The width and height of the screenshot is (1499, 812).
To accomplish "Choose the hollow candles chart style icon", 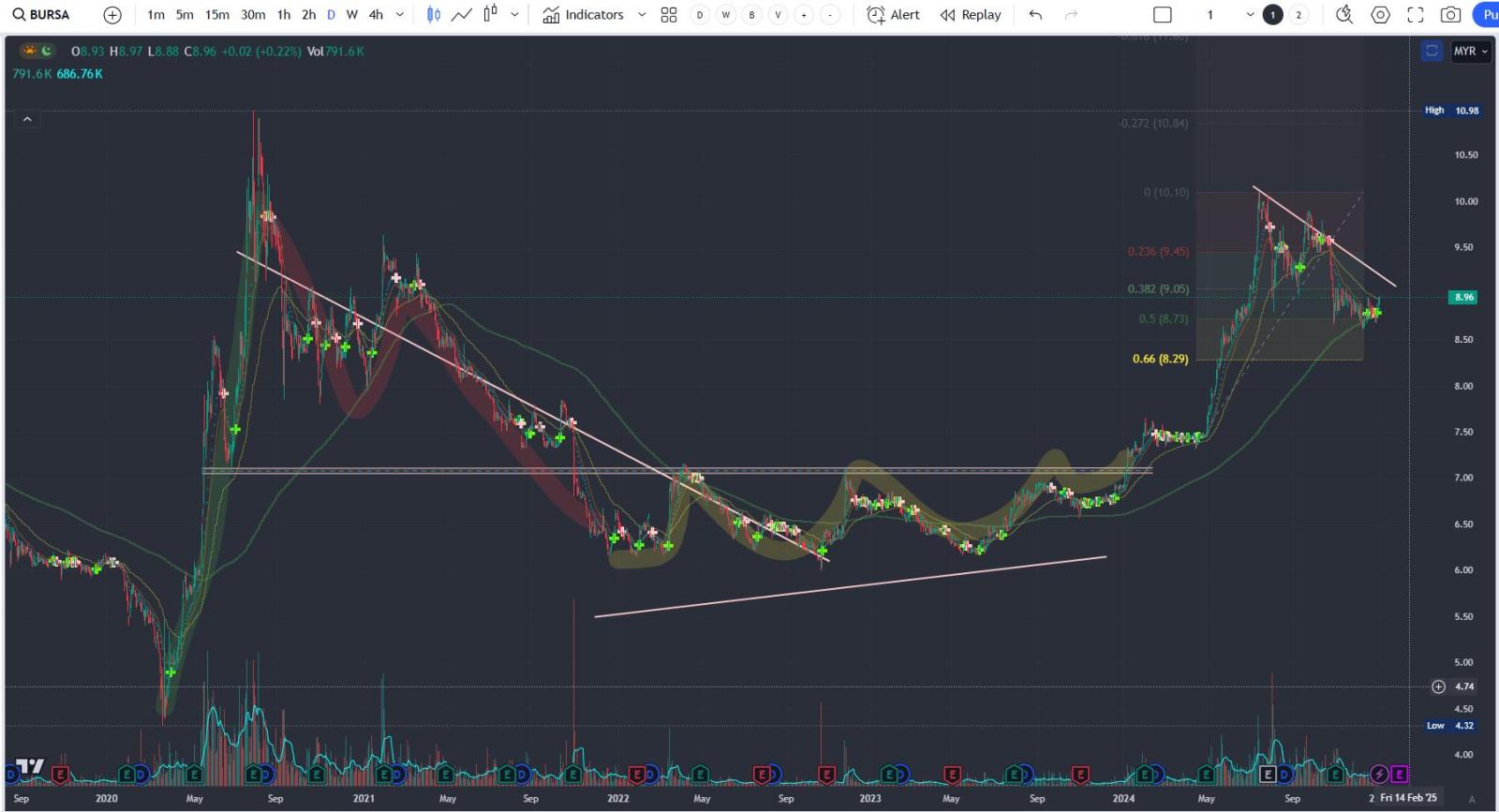I will (490, 15).
